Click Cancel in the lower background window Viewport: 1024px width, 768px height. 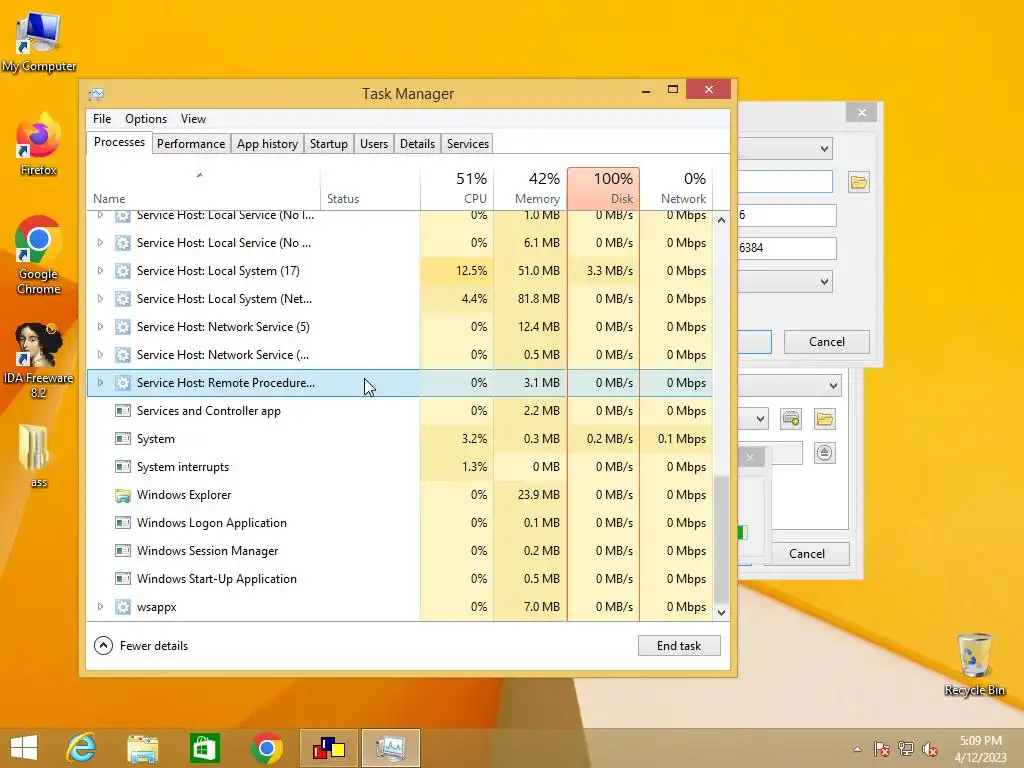807,554
